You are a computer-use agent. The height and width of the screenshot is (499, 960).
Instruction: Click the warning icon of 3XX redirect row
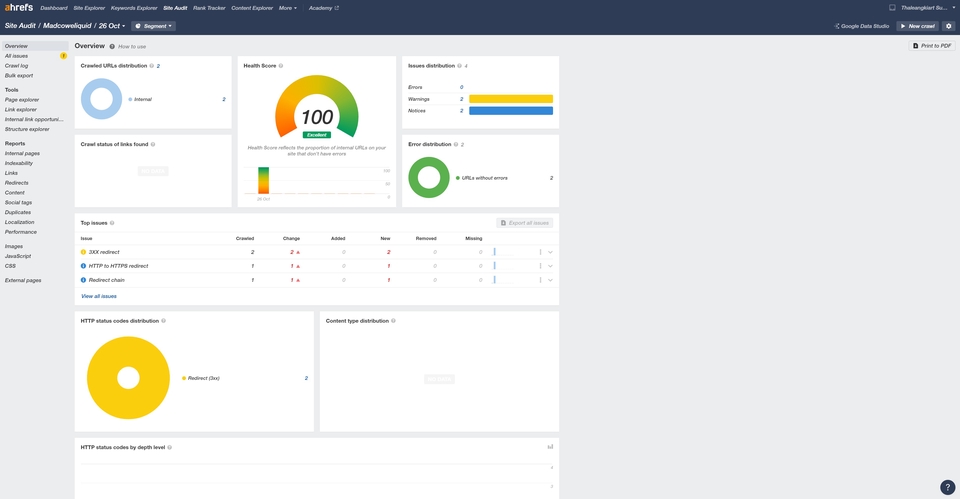83,252
